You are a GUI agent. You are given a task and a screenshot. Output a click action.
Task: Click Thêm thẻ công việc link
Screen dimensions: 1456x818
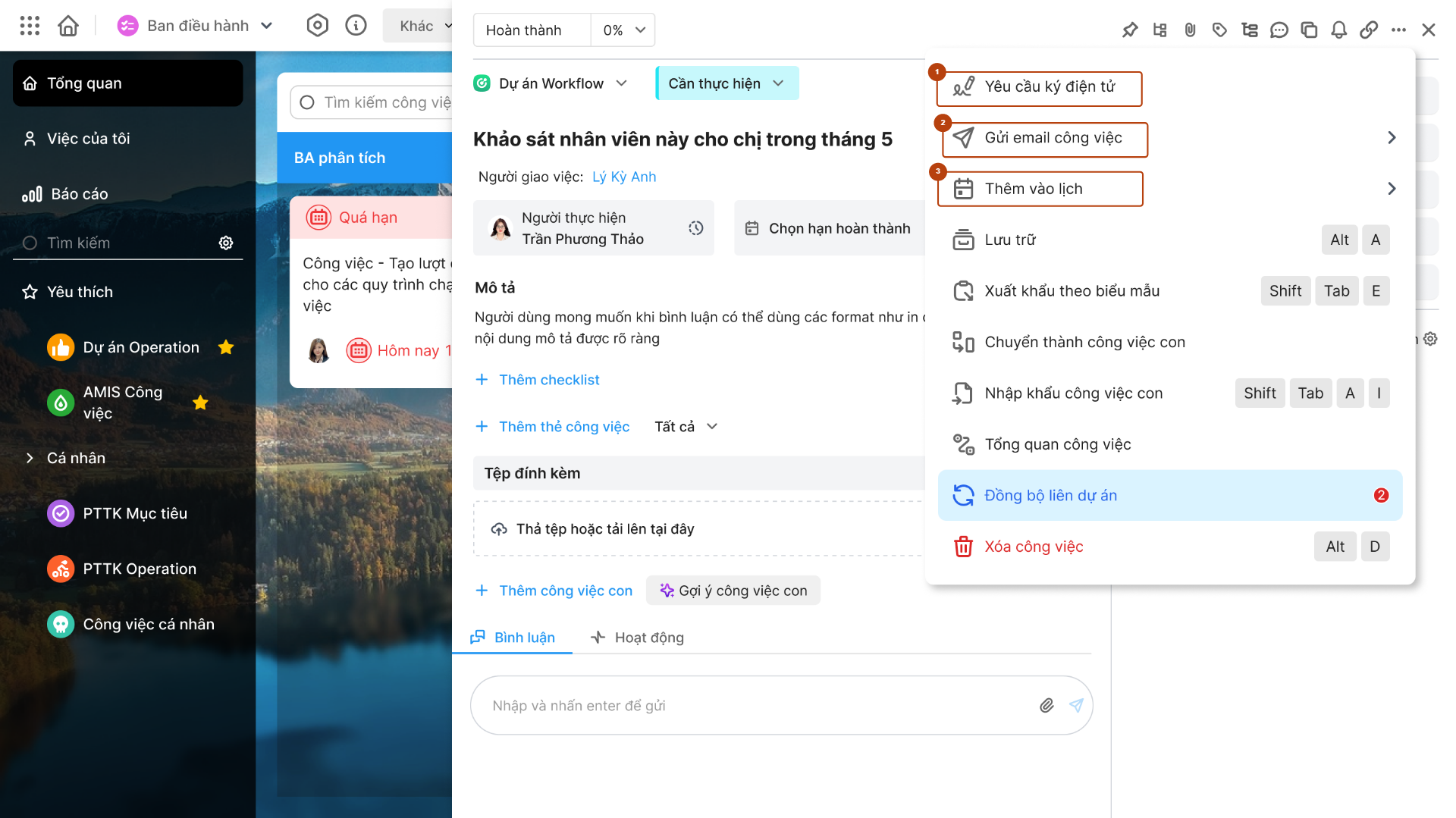click(552, 427)
